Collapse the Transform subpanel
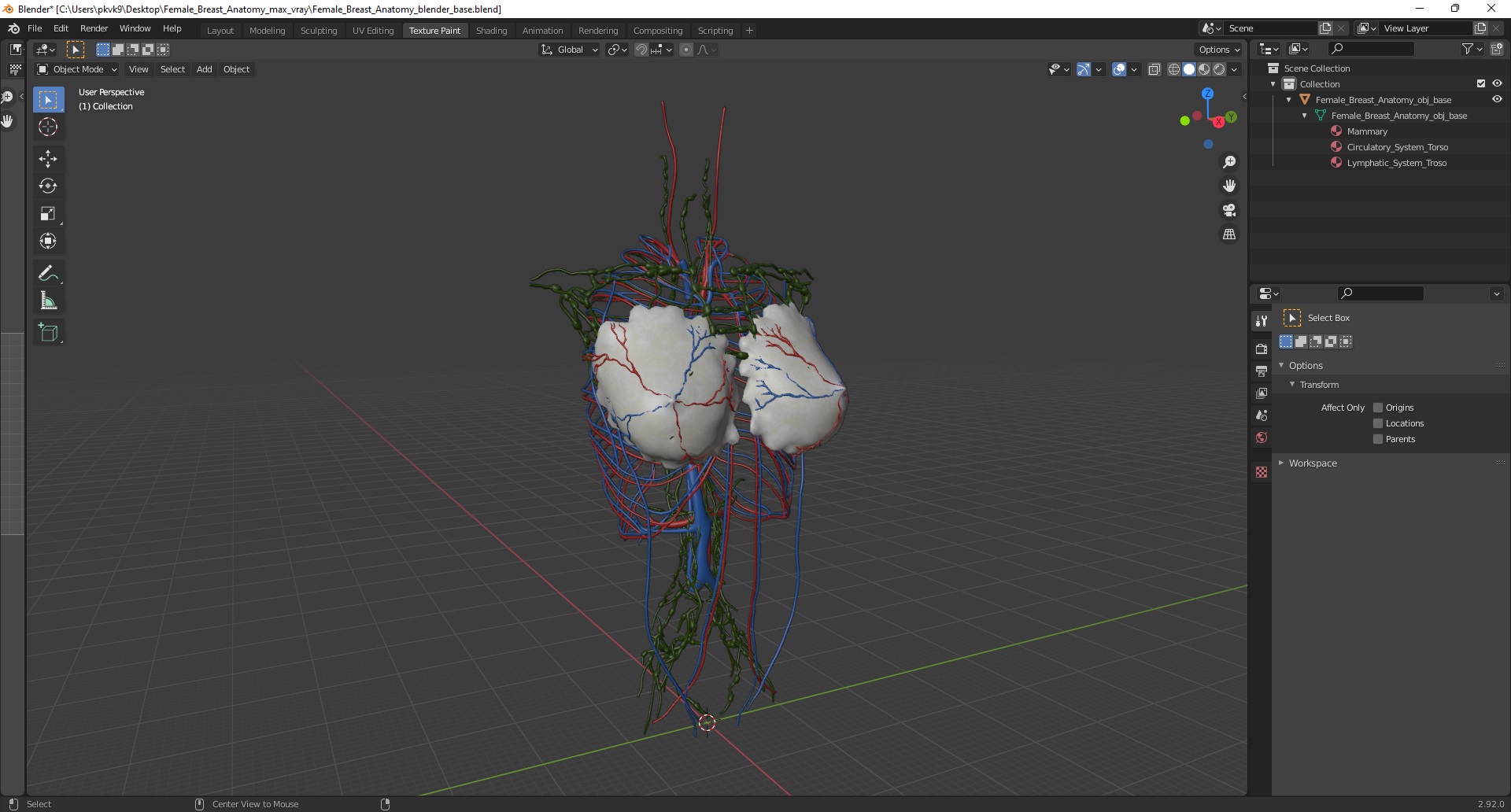The image size is (1511, 812). coord(1292,384)
